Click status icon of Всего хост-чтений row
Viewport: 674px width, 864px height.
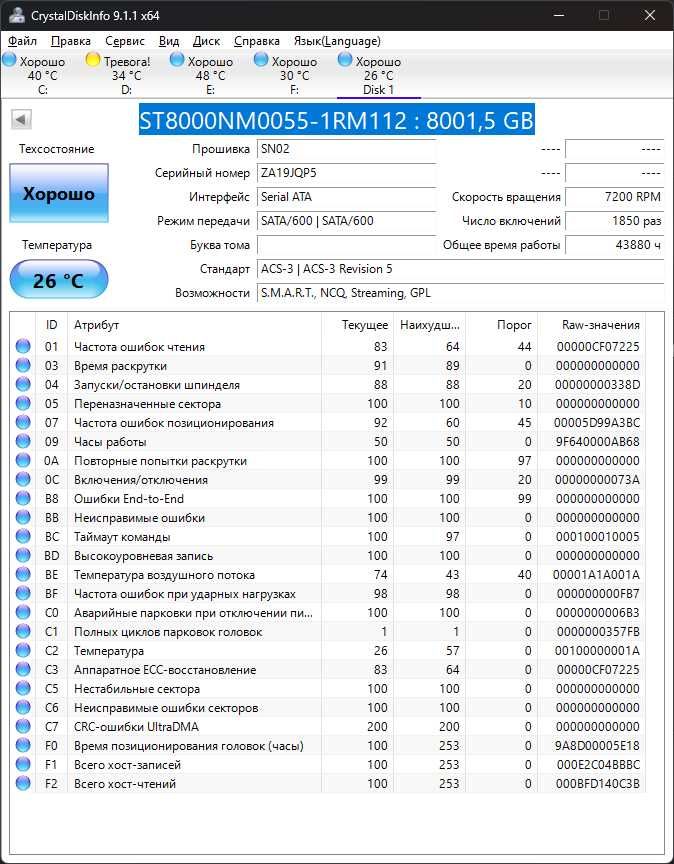tap(23, 784)
